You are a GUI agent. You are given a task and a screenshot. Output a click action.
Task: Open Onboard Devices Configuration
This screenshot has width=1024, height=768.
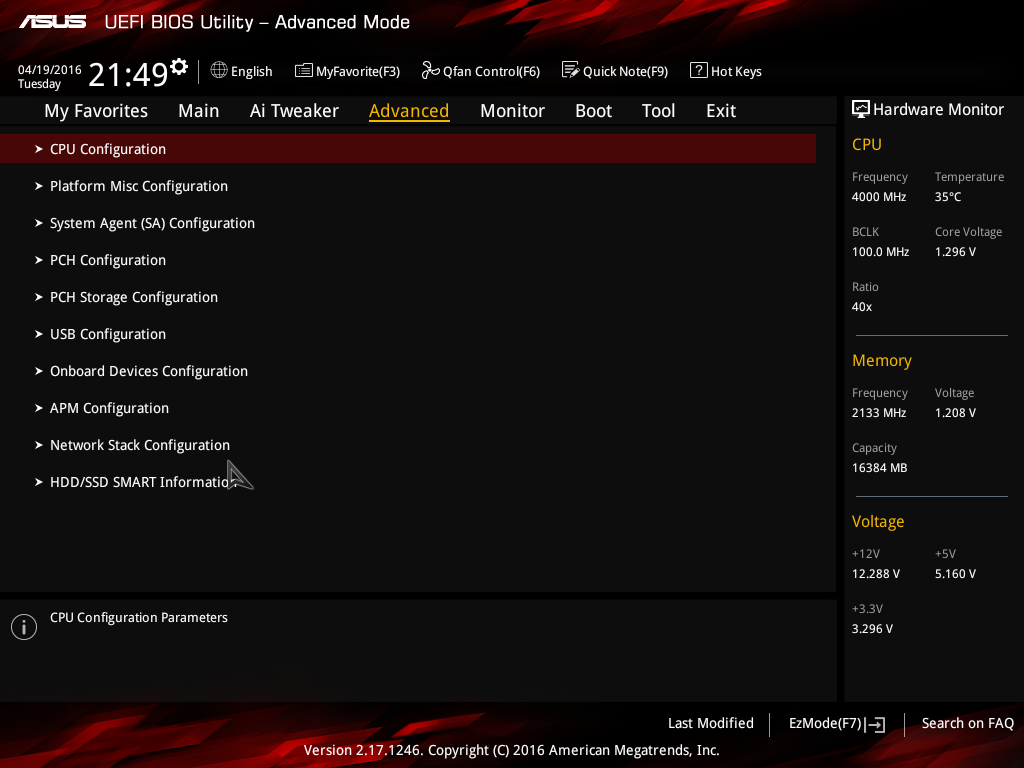(x=408, y=371)
